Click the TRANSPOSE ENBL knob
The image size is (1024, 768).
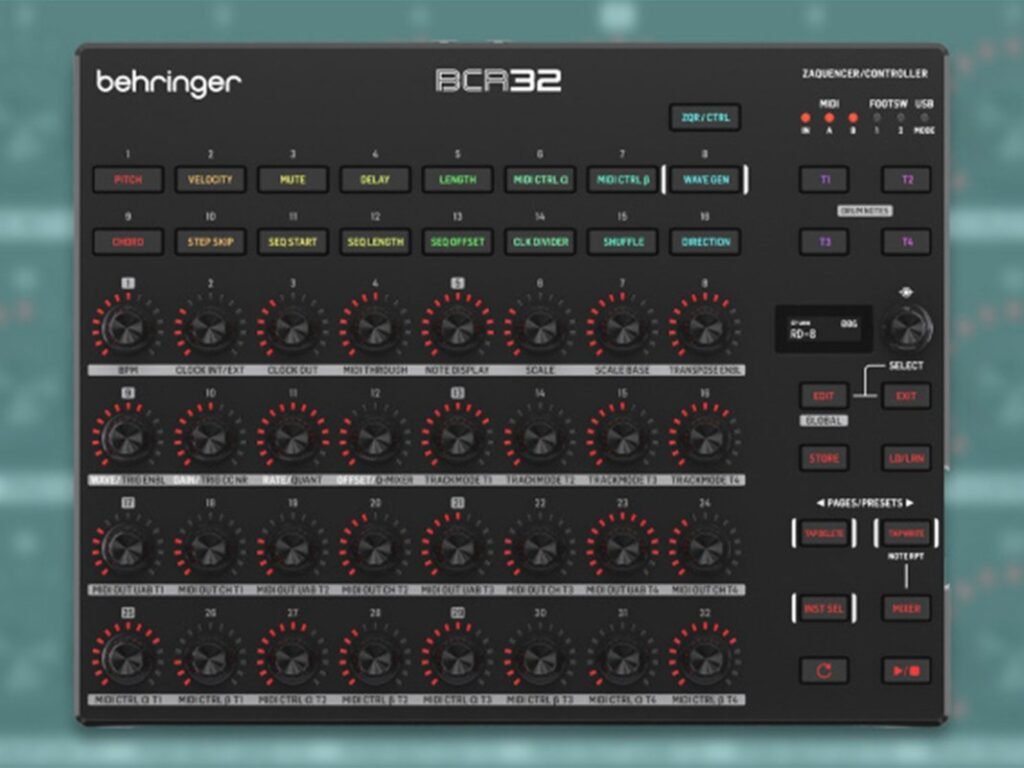[705, 327]
